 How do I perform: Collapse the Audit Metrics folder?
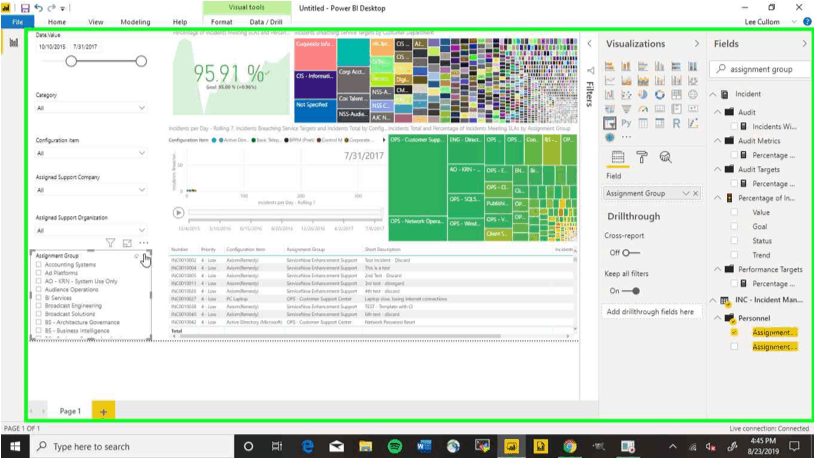pyautogui.click(x=718, y=141)
